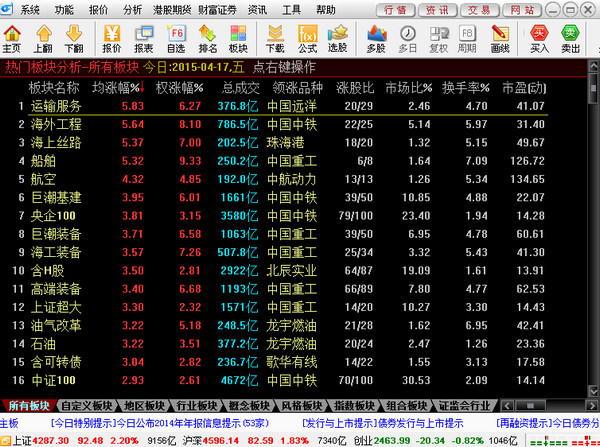The width and height of the screenshot is (600, 447).
Task: Click the 多股 multi-stock view icon
Action: pyautogui.click(x=376, y=38)
